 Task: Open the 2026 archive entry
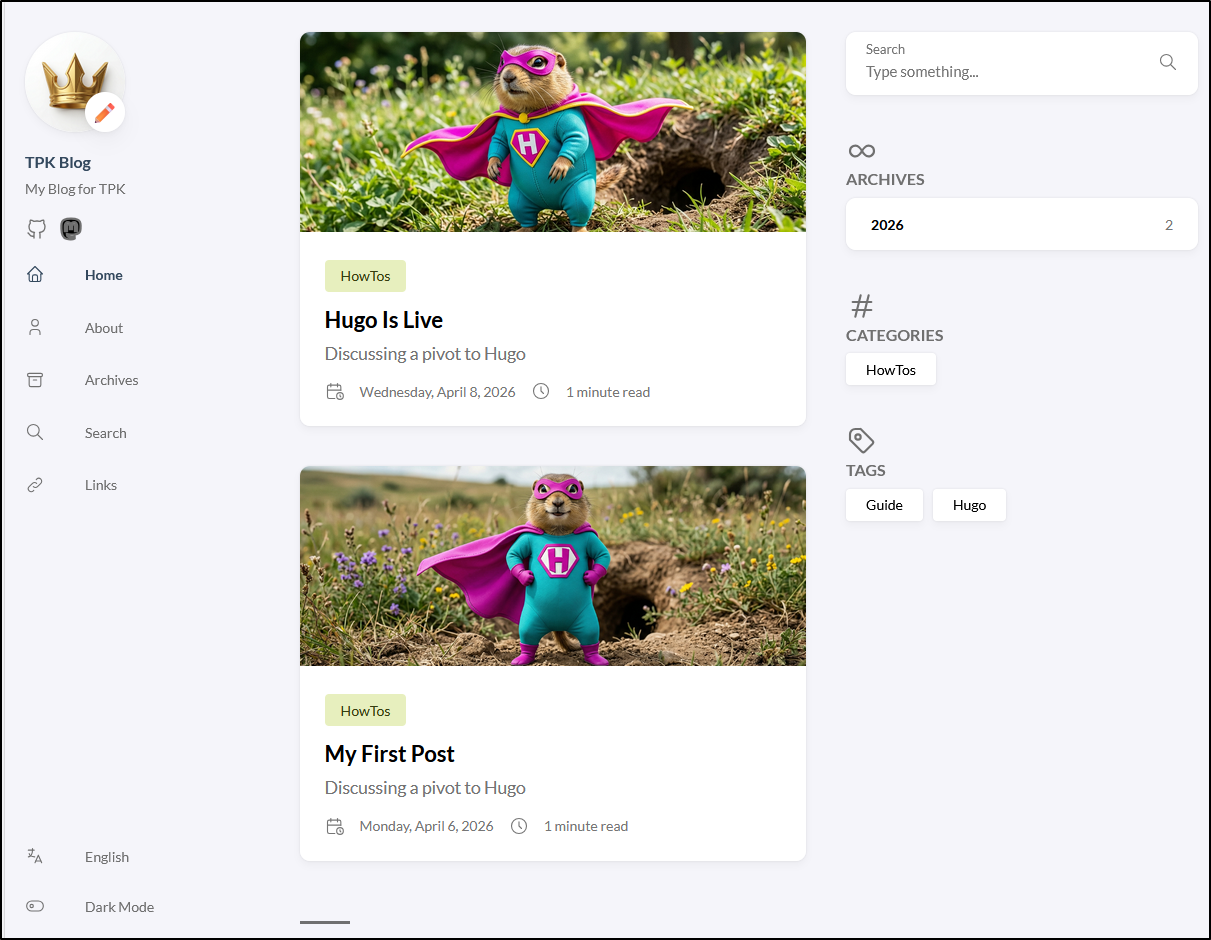pyautogui.click(x=1021, y=225)
